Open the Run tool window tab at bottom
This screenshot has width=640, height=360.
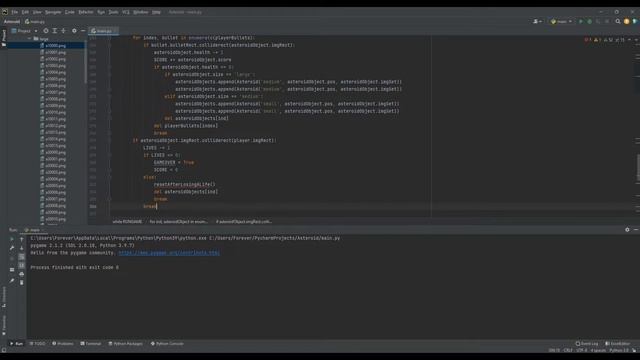point(16,344)
